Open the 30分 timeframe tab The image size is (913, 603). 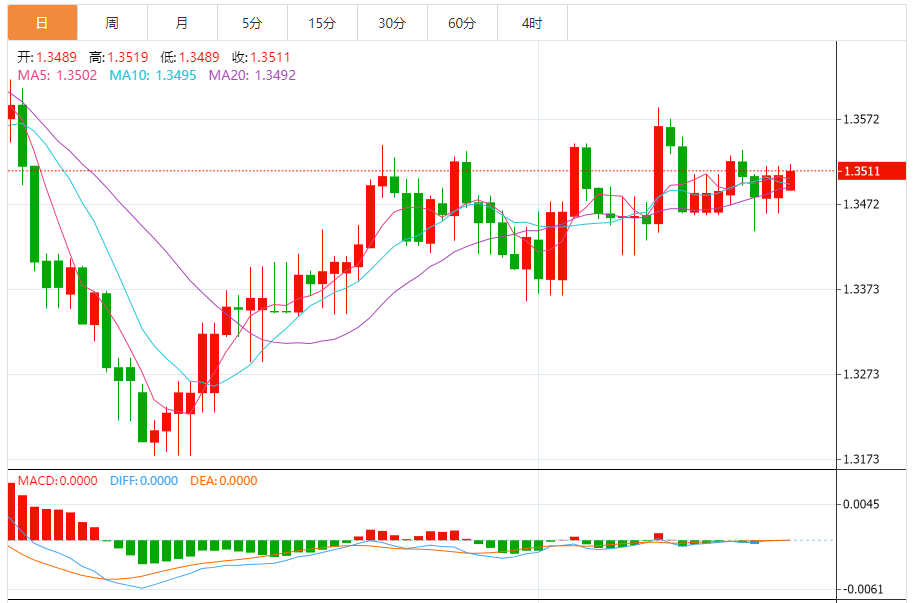pos(392,23)
